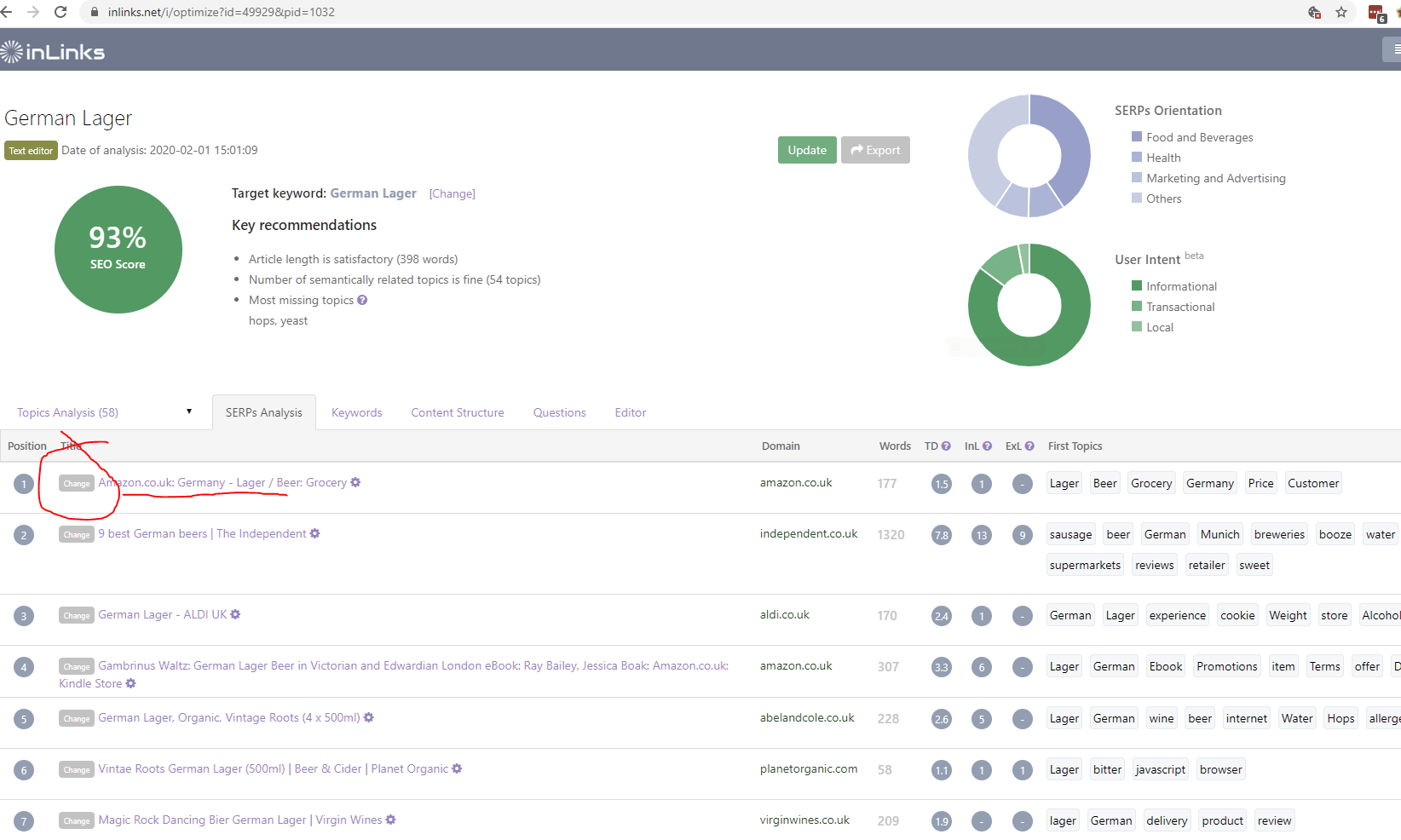Click the Export button
The image size is (1401, 840).
(x=875, y=150)
